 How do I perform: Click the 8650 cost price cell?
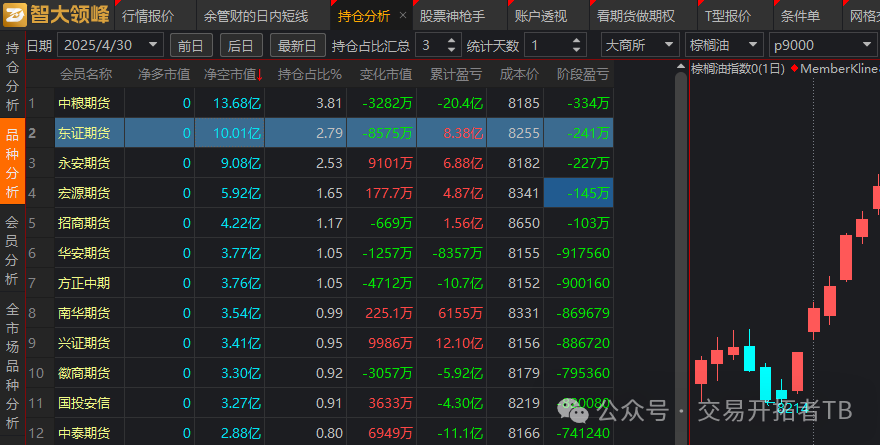point(524,223)
